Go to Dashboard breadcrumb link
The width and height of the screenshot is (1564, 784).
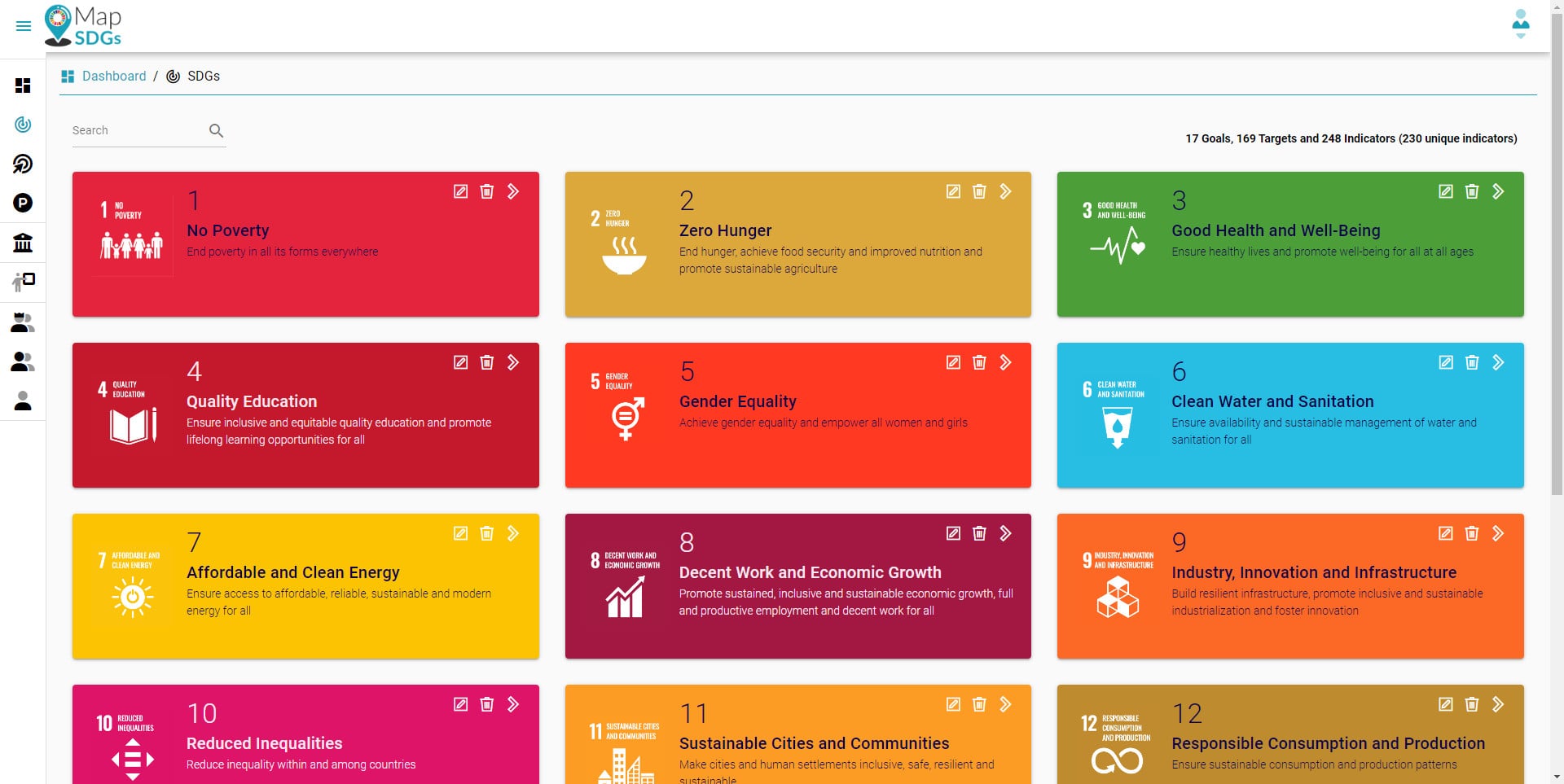pos(113,76)
